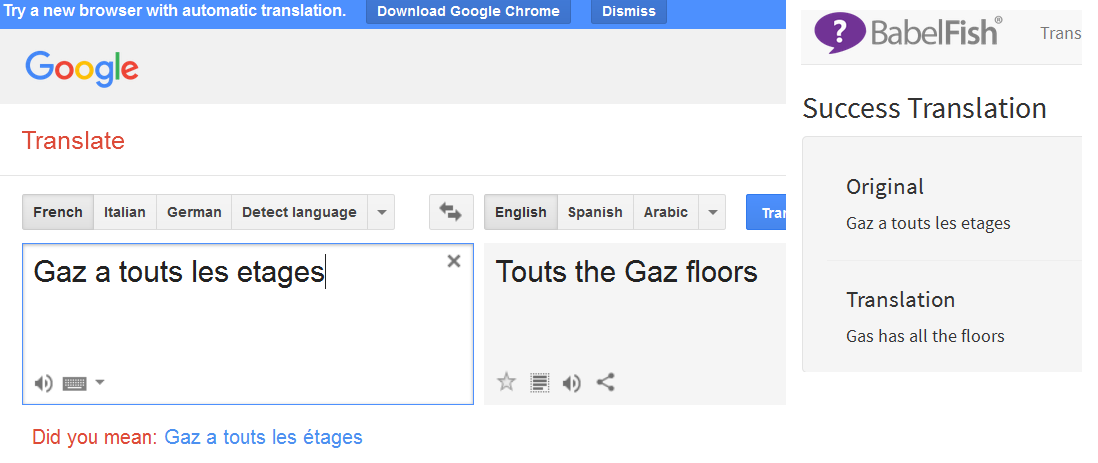Select French as source language
1098x463 pixels.
(x=58, y=212)
